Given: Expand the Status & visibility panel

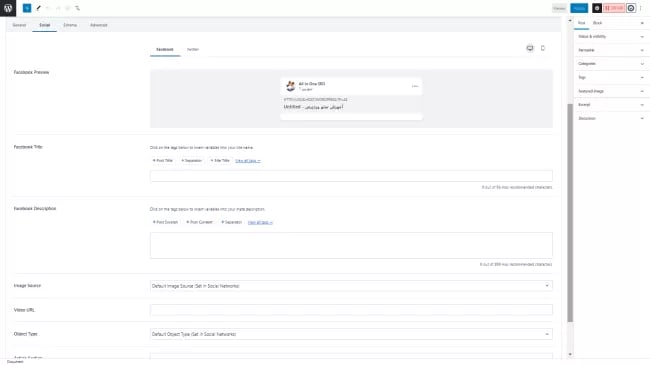Looking at the screenshot, I should tap(611, 36).
